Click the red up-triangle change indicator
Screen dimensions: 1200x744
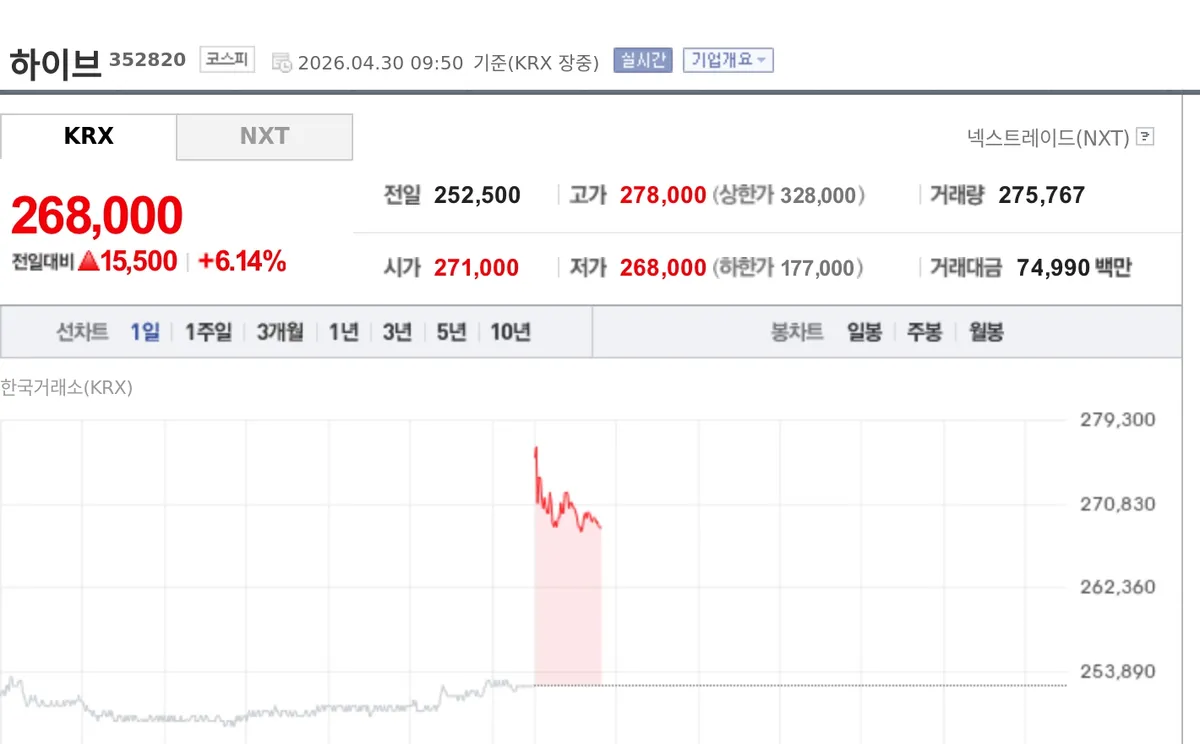(88, 262)
